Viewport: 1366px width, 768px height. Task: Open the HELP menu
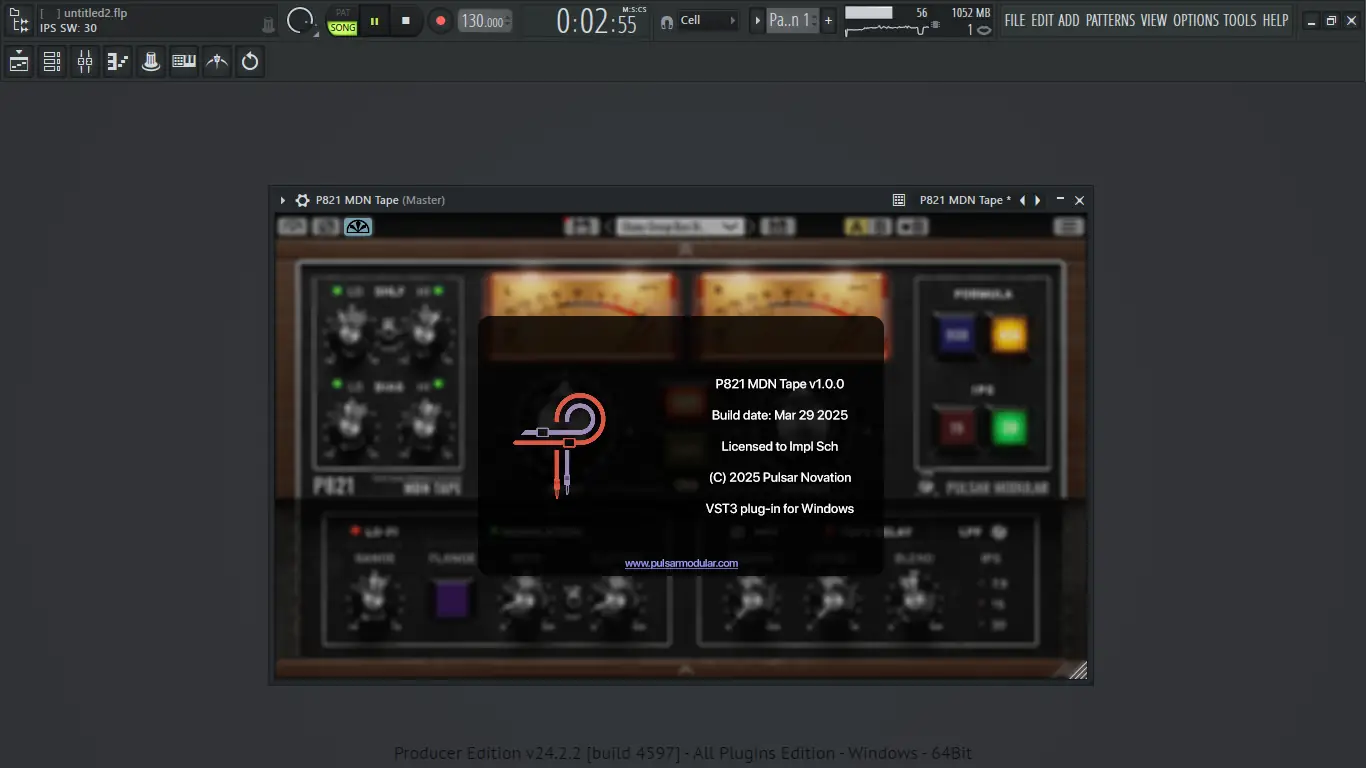point(1275,20)
